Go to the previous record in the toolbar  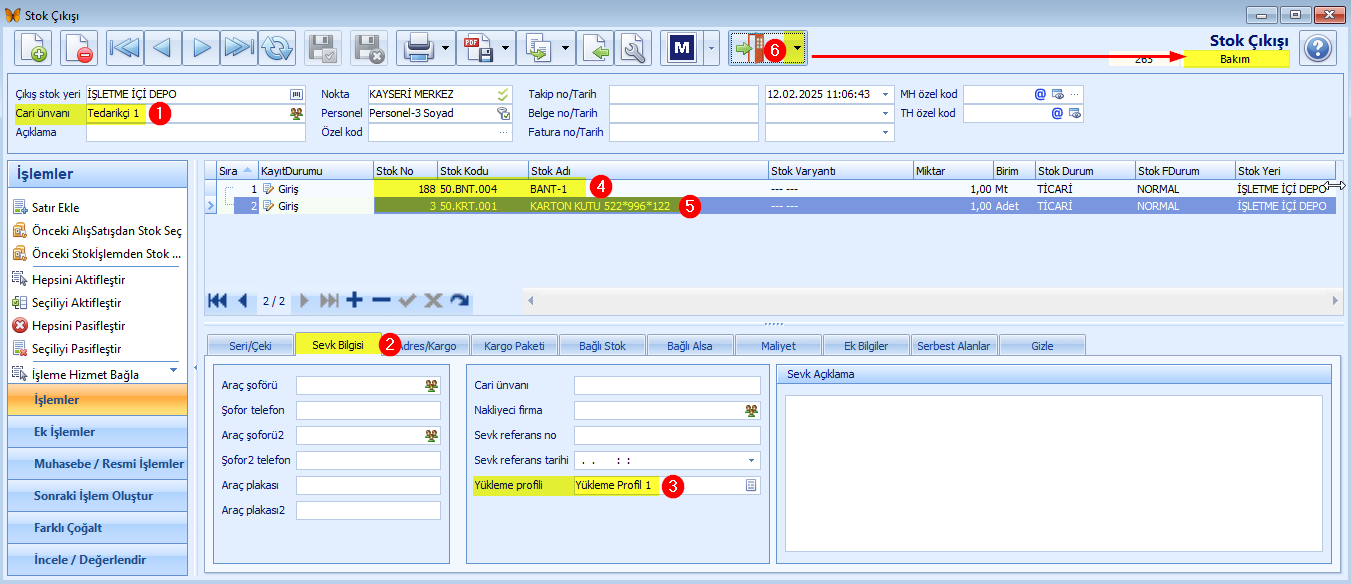[164, 48]
